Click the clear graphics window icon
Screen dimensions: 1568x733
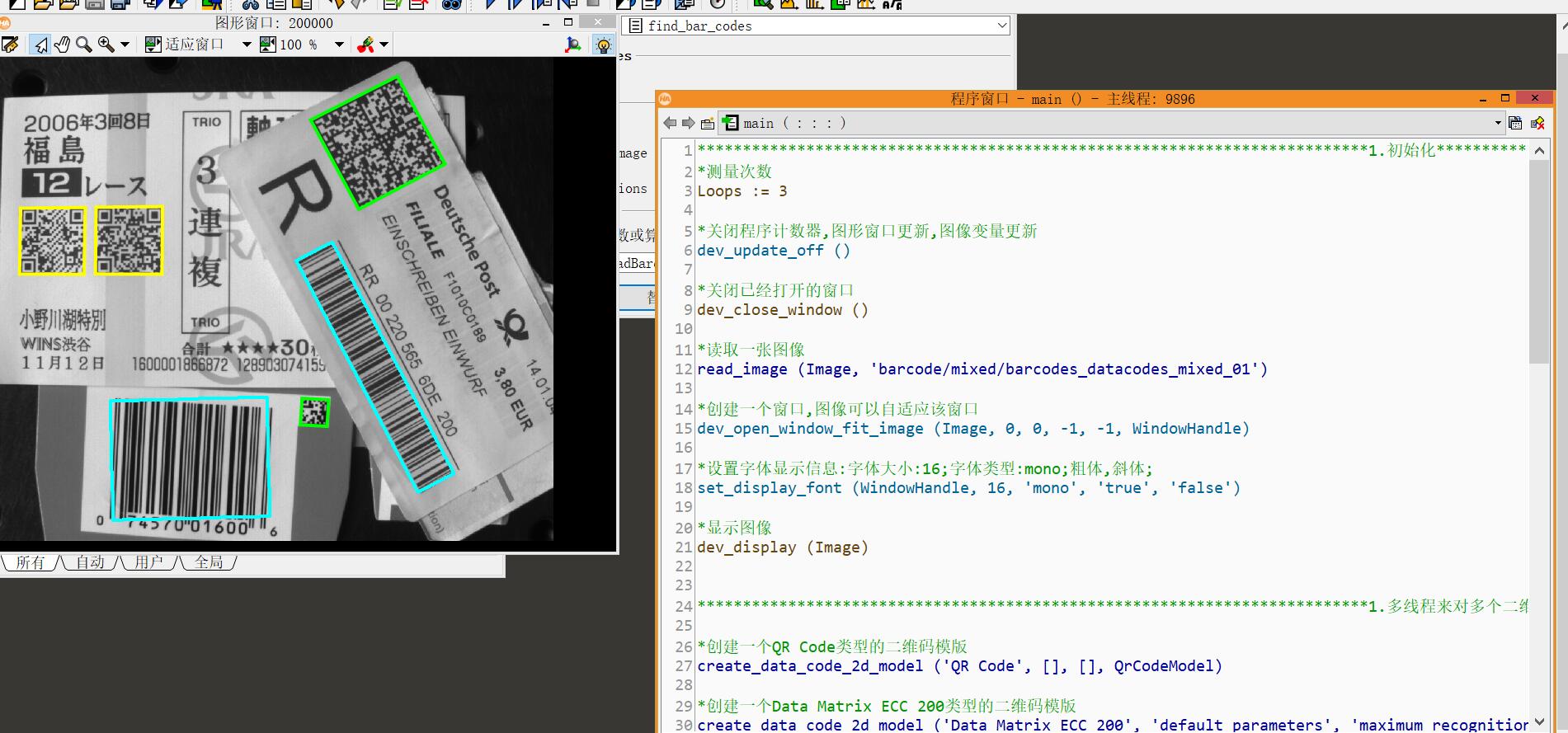(10, 45)
